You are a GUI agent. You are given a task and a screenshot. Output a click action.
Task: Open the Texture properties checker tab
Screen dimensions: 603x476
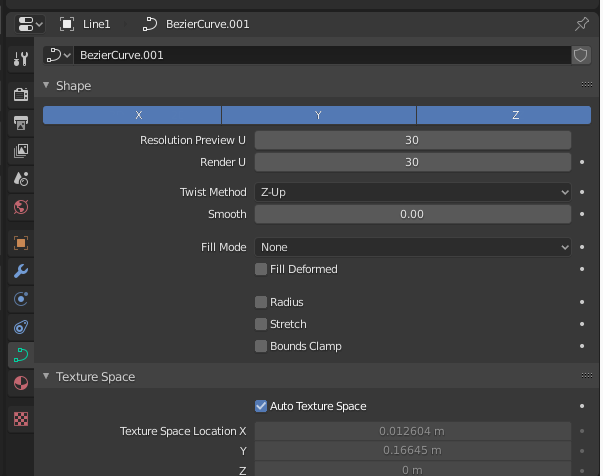pyautogui.click(x=21, y=419)
